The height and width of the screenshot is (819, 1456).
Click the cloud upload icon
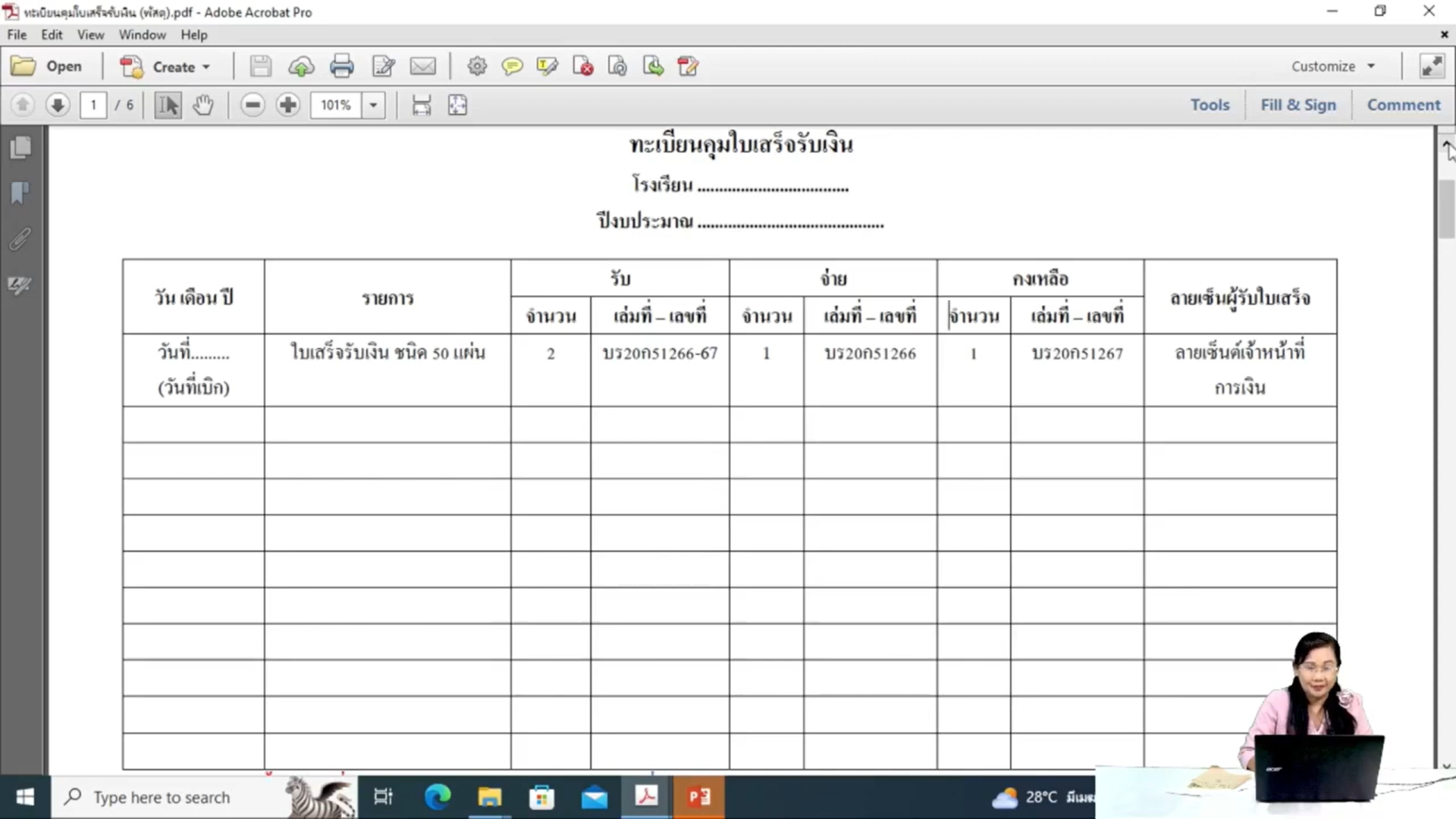tap(301, 67)
